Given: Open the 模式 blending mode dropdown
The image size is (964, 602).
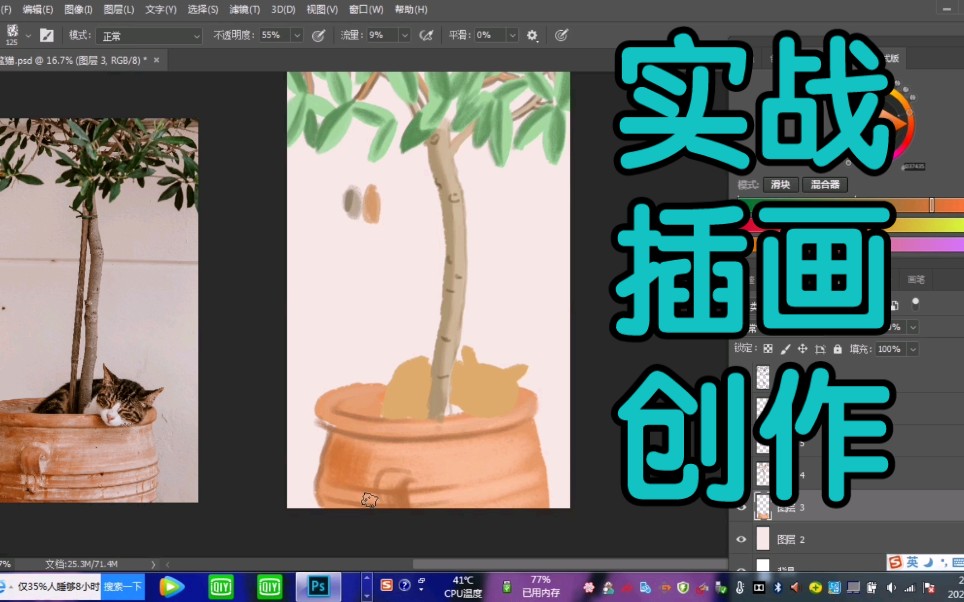Looking at the screenshot, I should (x=150, y=34).
